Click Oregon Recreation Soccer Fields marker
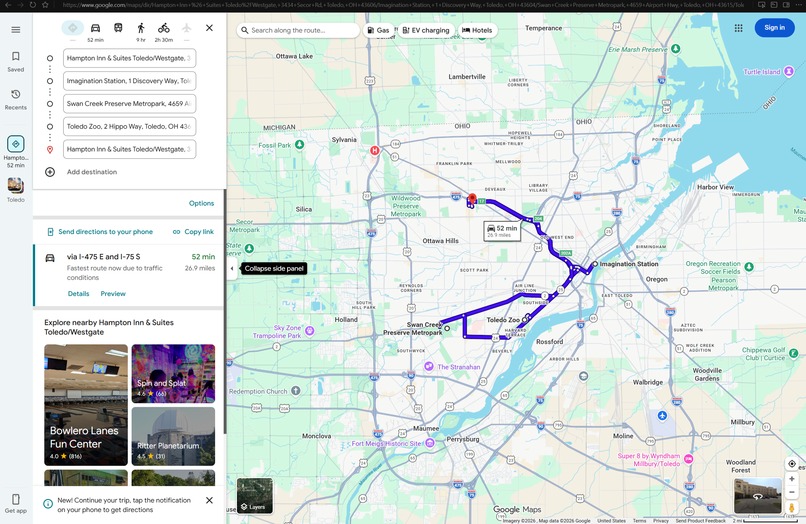 [x=749, y=266]
